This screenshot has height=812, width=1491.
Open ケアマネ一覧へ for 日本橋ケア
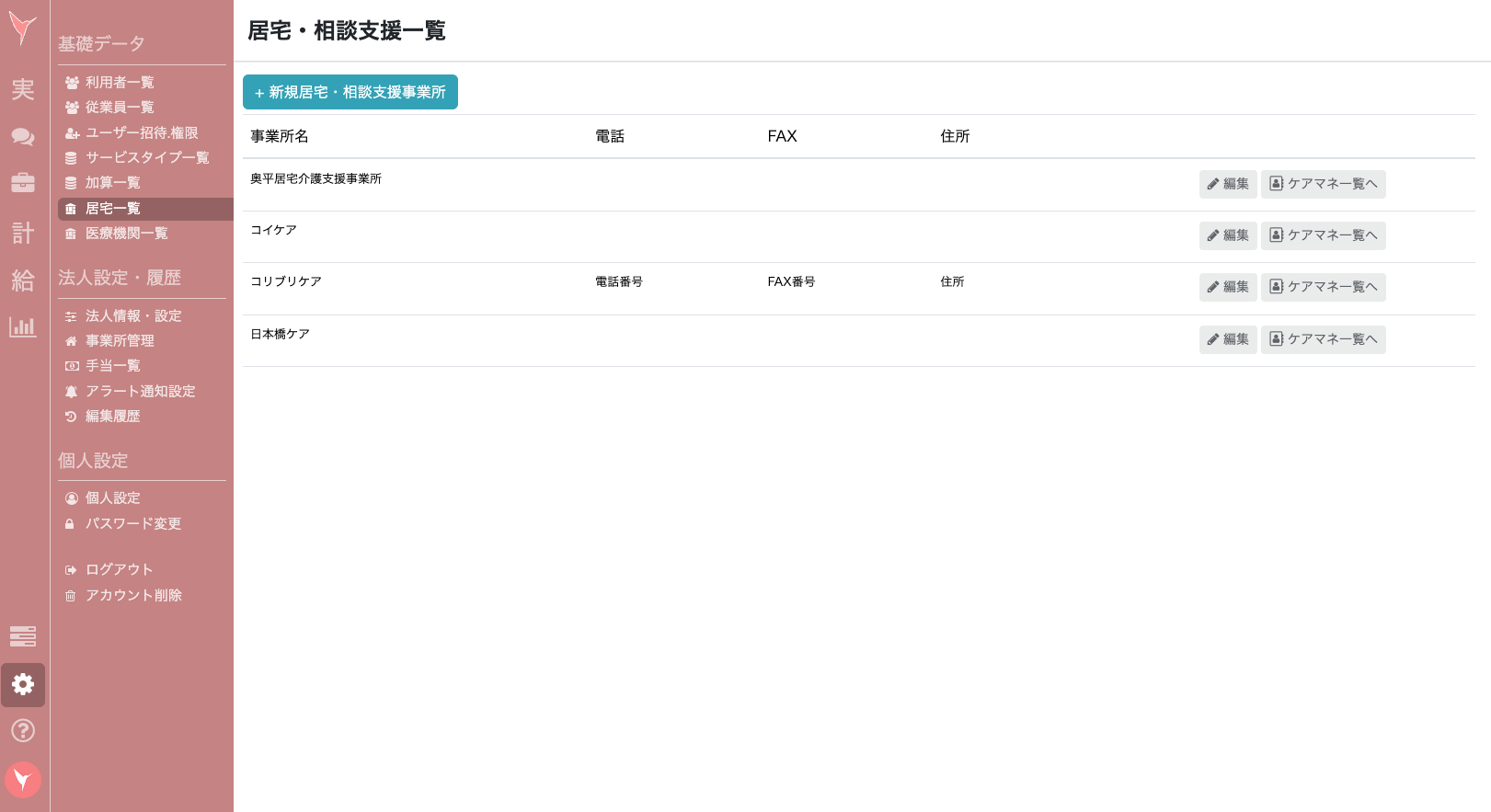pyautogui.click(x=1324, y=339)
